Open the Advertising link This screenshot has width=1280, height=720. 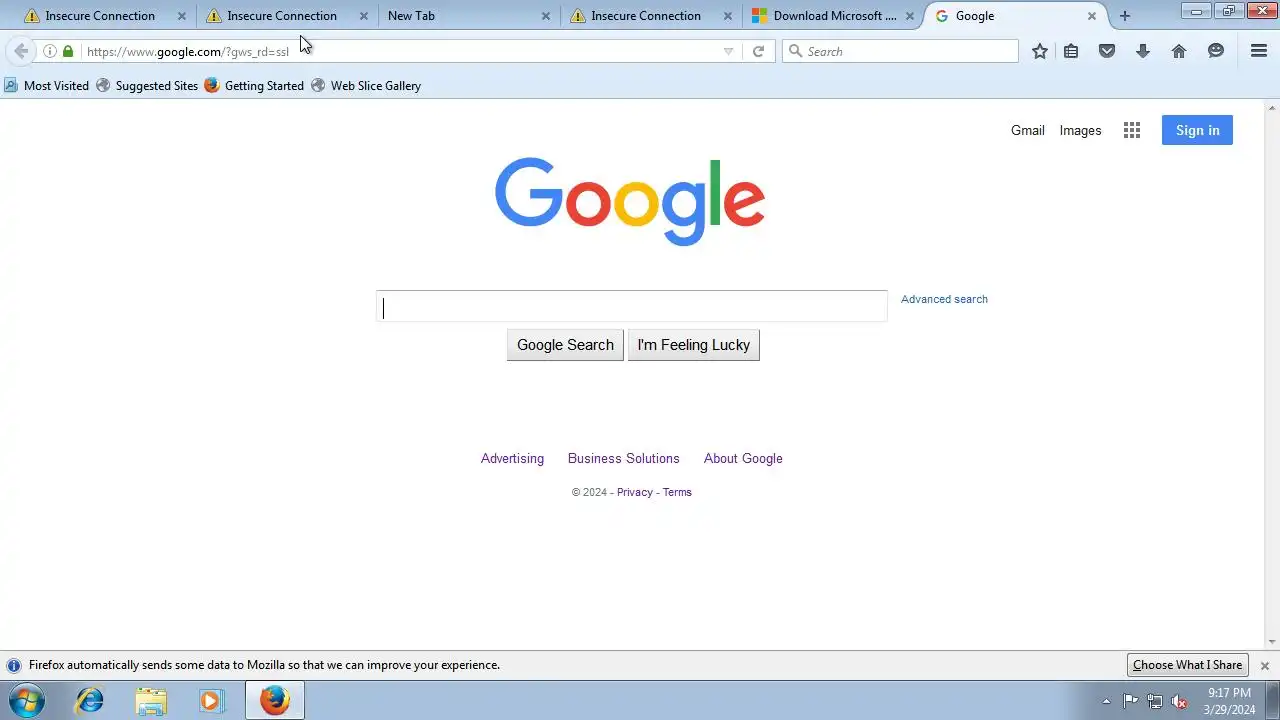pos(512,458)
